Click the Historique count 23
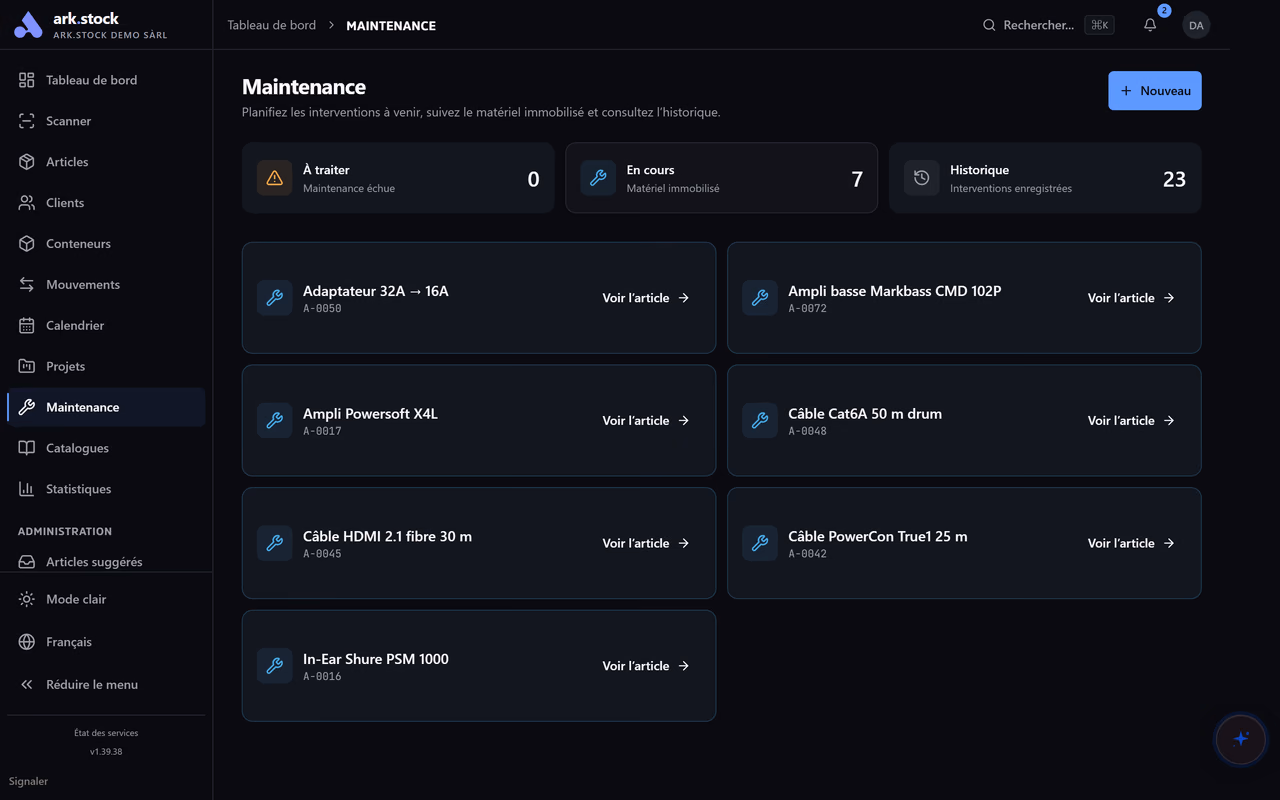The image size is (1280, 800). pos(1174,179)
